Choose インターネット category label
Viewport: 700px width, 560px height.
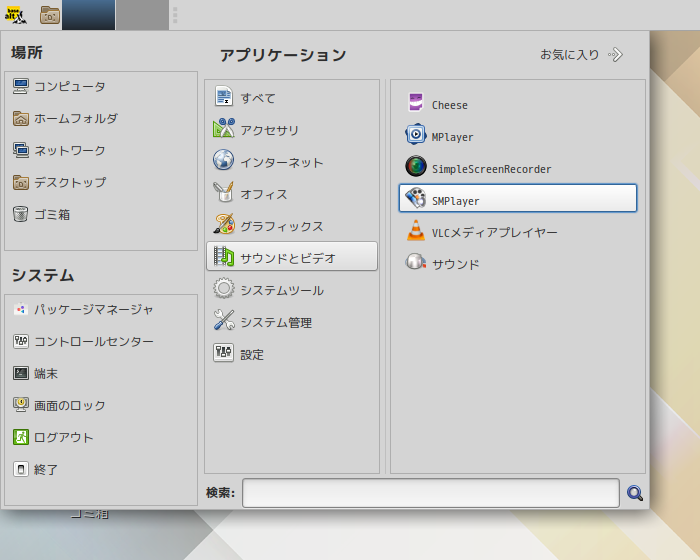click(x=282, y=163)
